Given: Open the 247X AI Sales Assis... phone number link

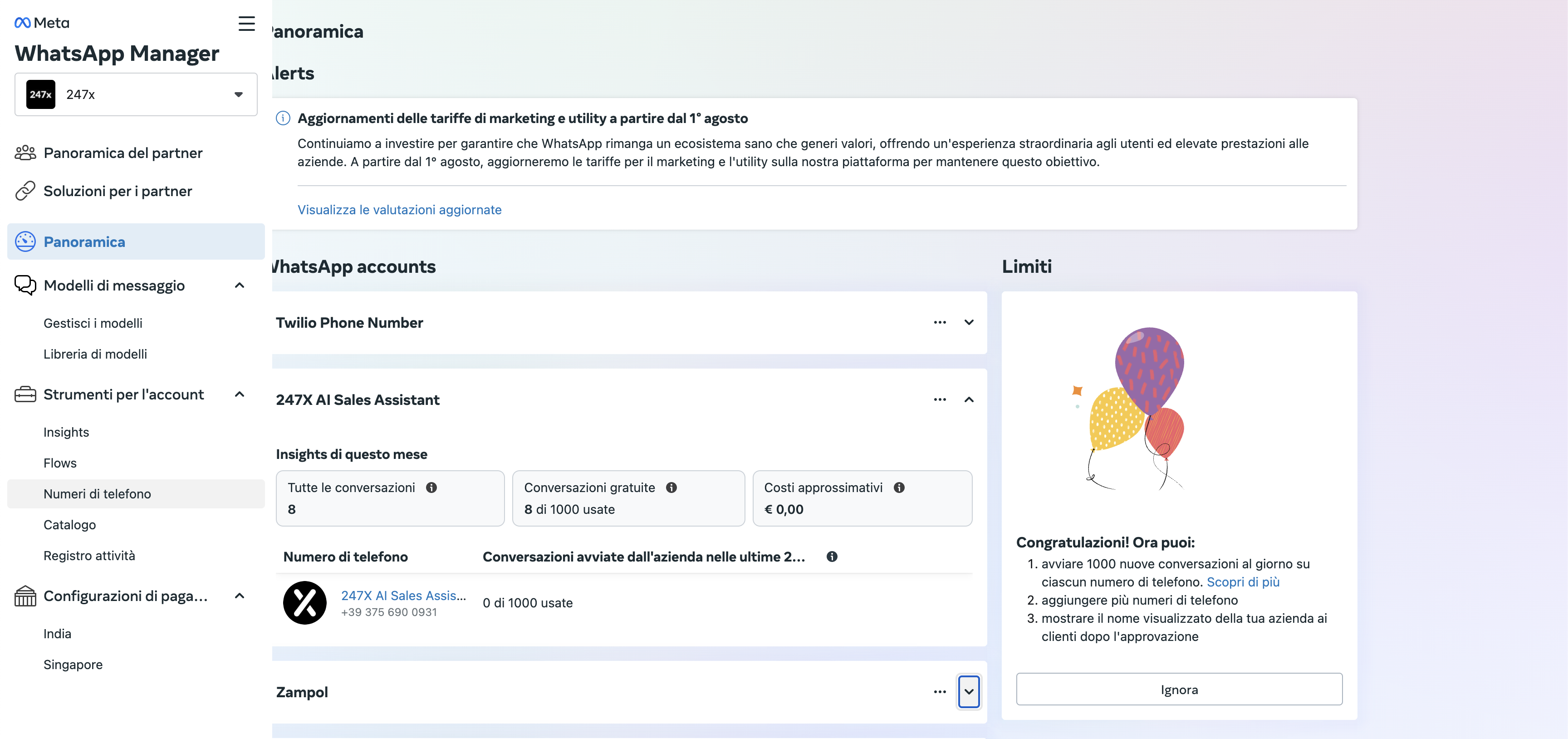Looking at the screenshot, I should [x=403, y=596].
